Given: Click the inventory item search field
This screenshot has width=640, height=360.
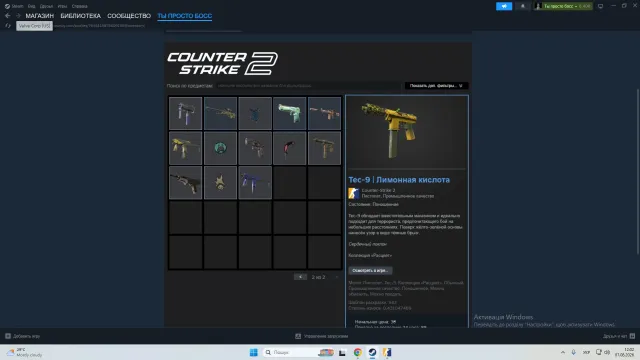Looking at the screenshot, I should (308, 86).
